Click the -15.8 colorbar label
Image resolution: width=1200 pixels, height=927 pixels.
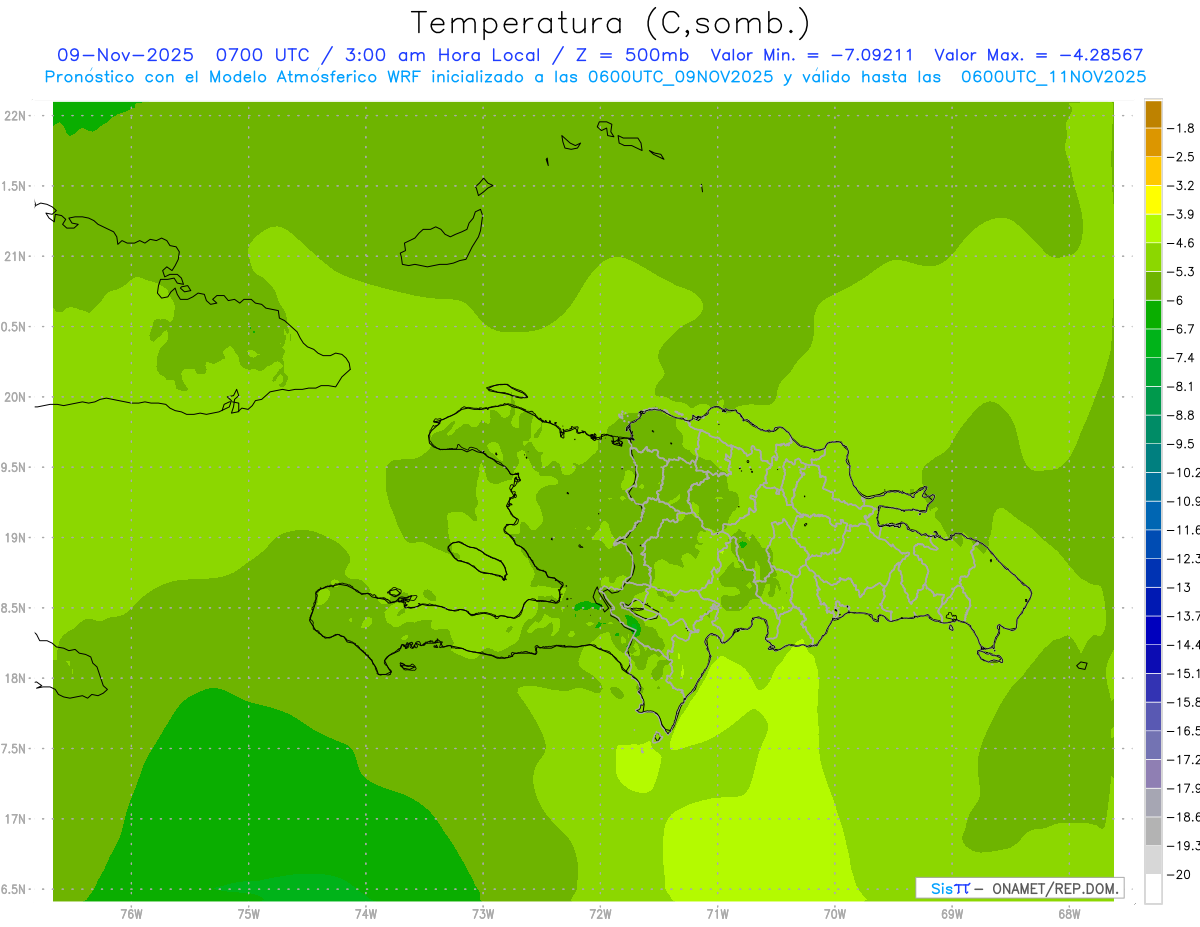coord(1184,702)
